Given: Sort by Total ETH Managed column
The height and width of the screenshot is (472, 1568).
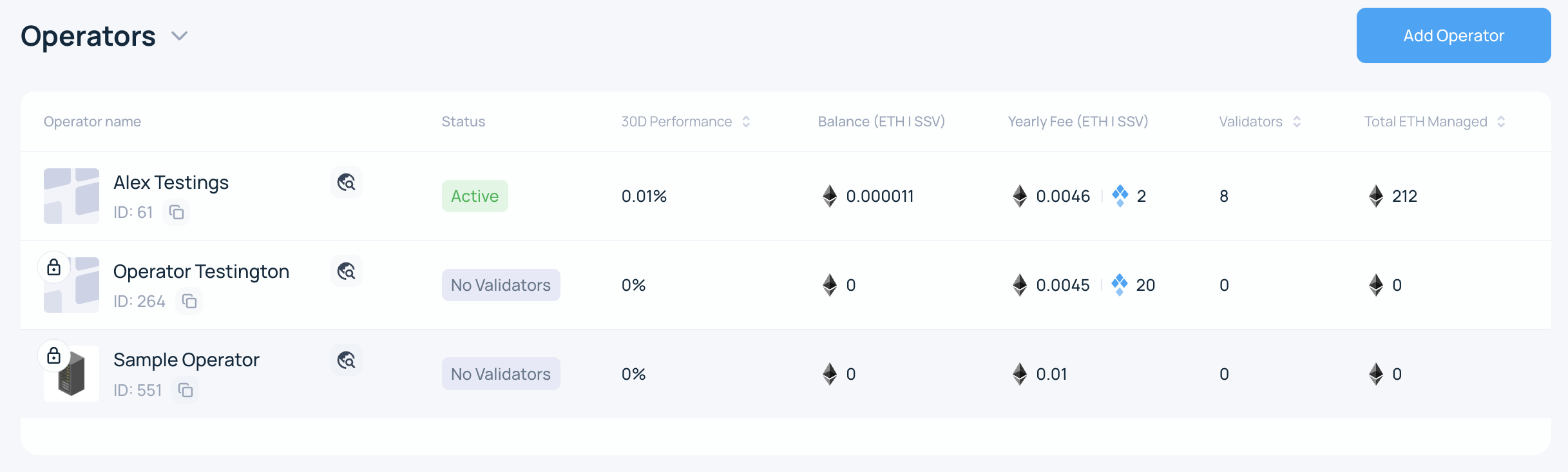Looking at the screenshot, I should click(x=1501, y=122).
